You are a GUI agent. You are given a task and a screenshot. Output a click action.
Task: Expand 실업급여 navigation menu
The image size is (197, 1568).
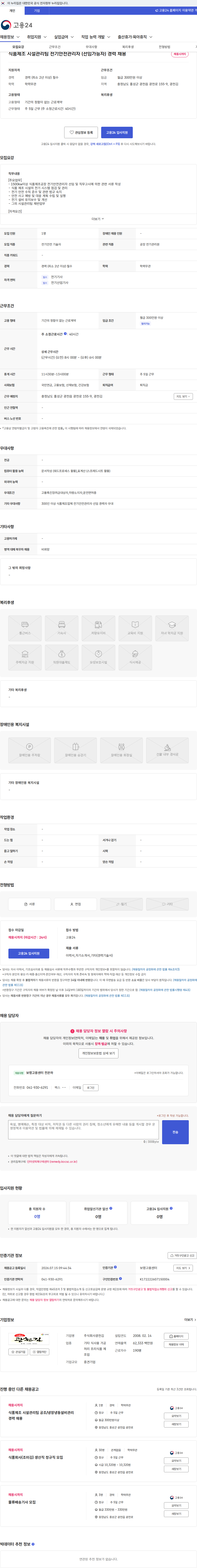64,37
